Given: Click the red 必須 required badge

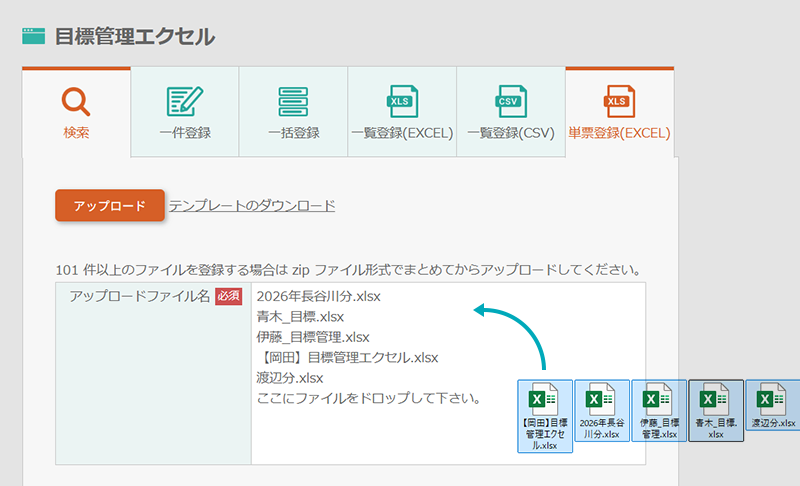Looking at the screenshot, I should click(x=228, y=296).
